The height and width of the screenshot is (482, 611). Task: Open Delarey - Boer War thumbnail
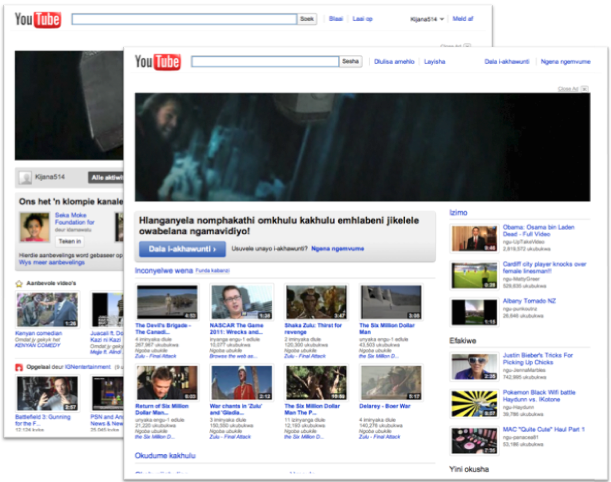[391, 383]
